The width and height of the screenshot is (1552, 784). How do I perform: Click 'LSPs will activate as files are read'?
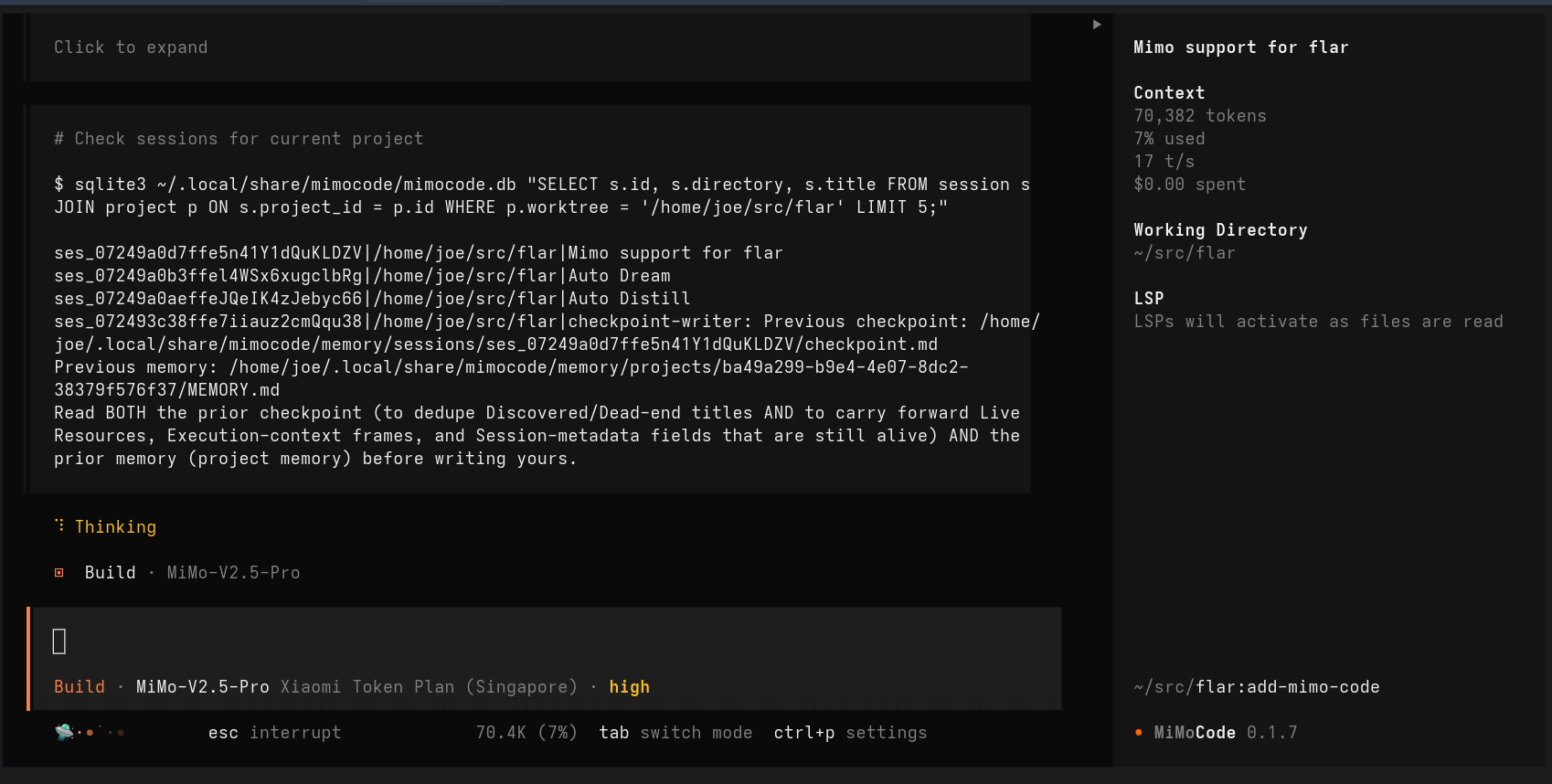[1318, 322]
